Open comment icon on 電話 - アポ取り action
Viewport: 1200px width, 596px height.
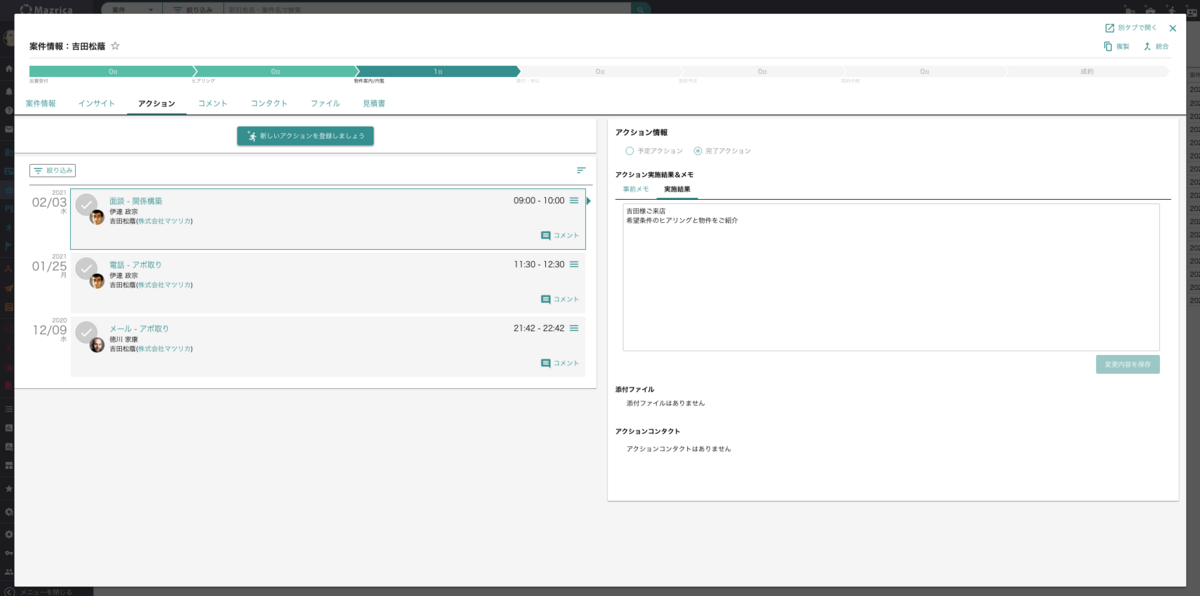click(x=546, y=299)
